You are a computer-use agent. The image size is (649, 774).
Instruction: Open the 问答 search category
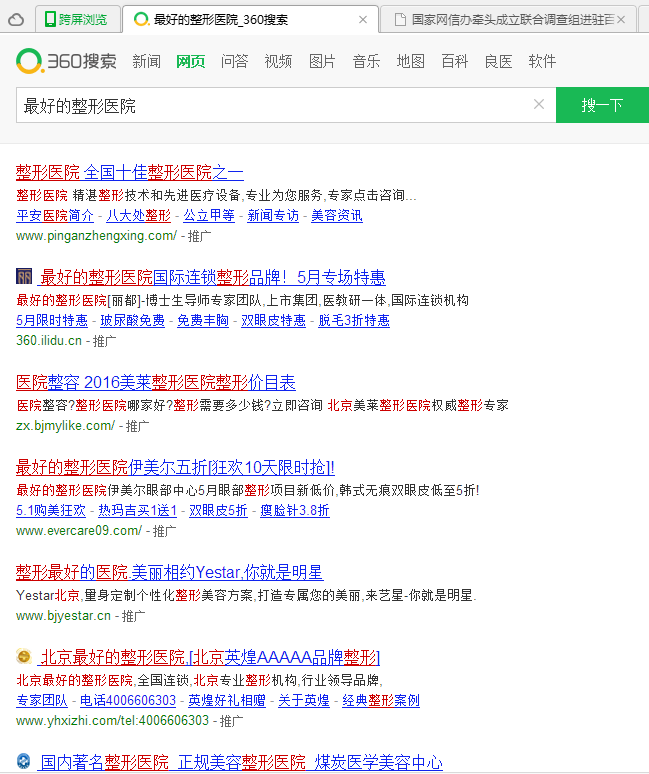(234, 61)
